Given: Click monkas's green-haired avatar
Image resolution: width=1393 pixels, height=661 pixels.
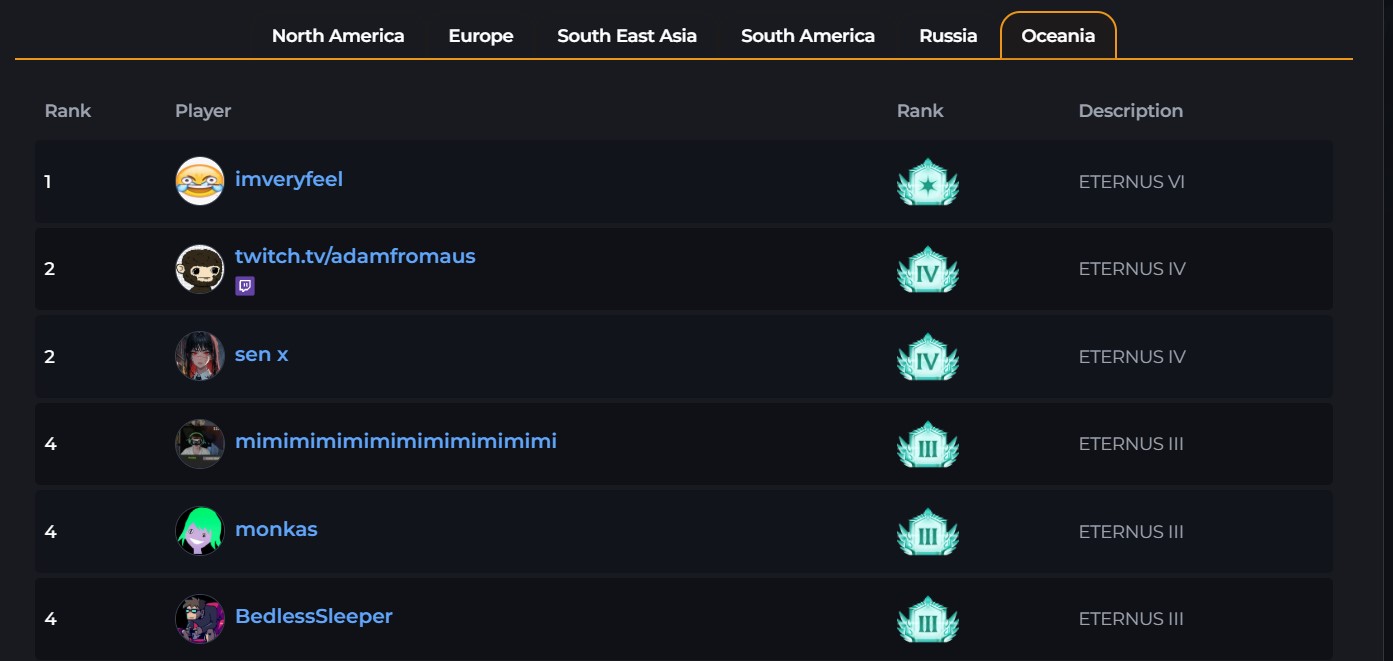Looking at the screenshot, I should tap(200, 531).
